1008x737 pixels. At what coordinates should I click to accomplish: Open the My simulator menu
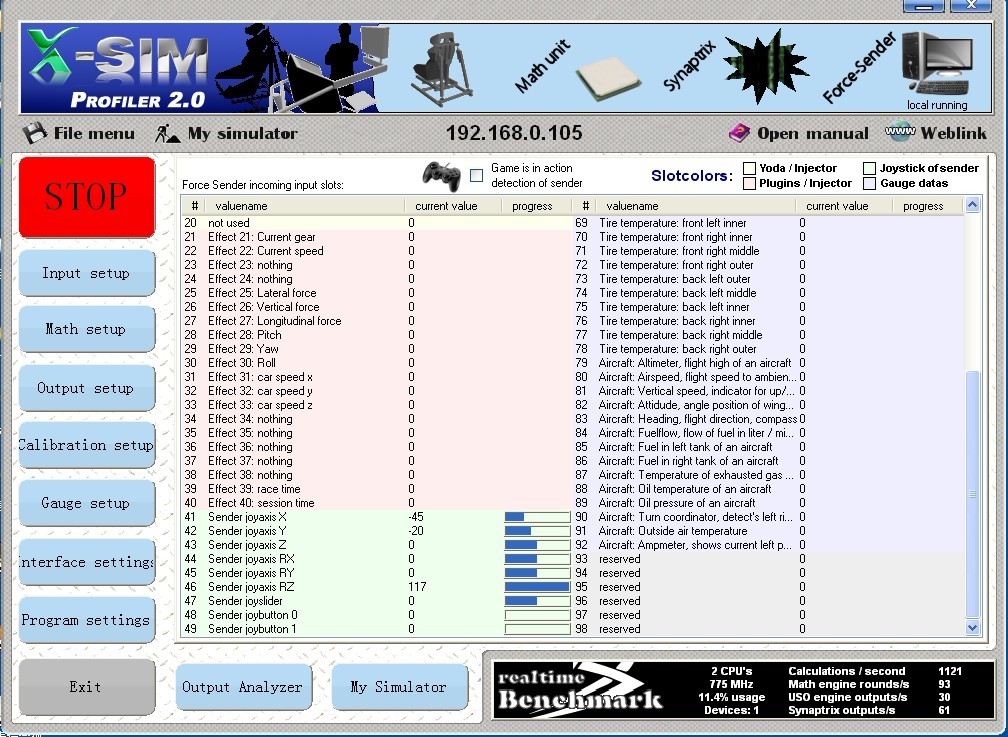[242, 134]
